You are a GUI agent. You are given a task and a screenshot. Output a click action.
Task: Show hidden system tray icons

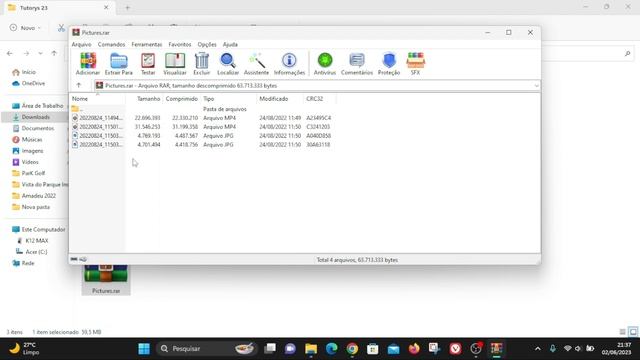point(538,349)
